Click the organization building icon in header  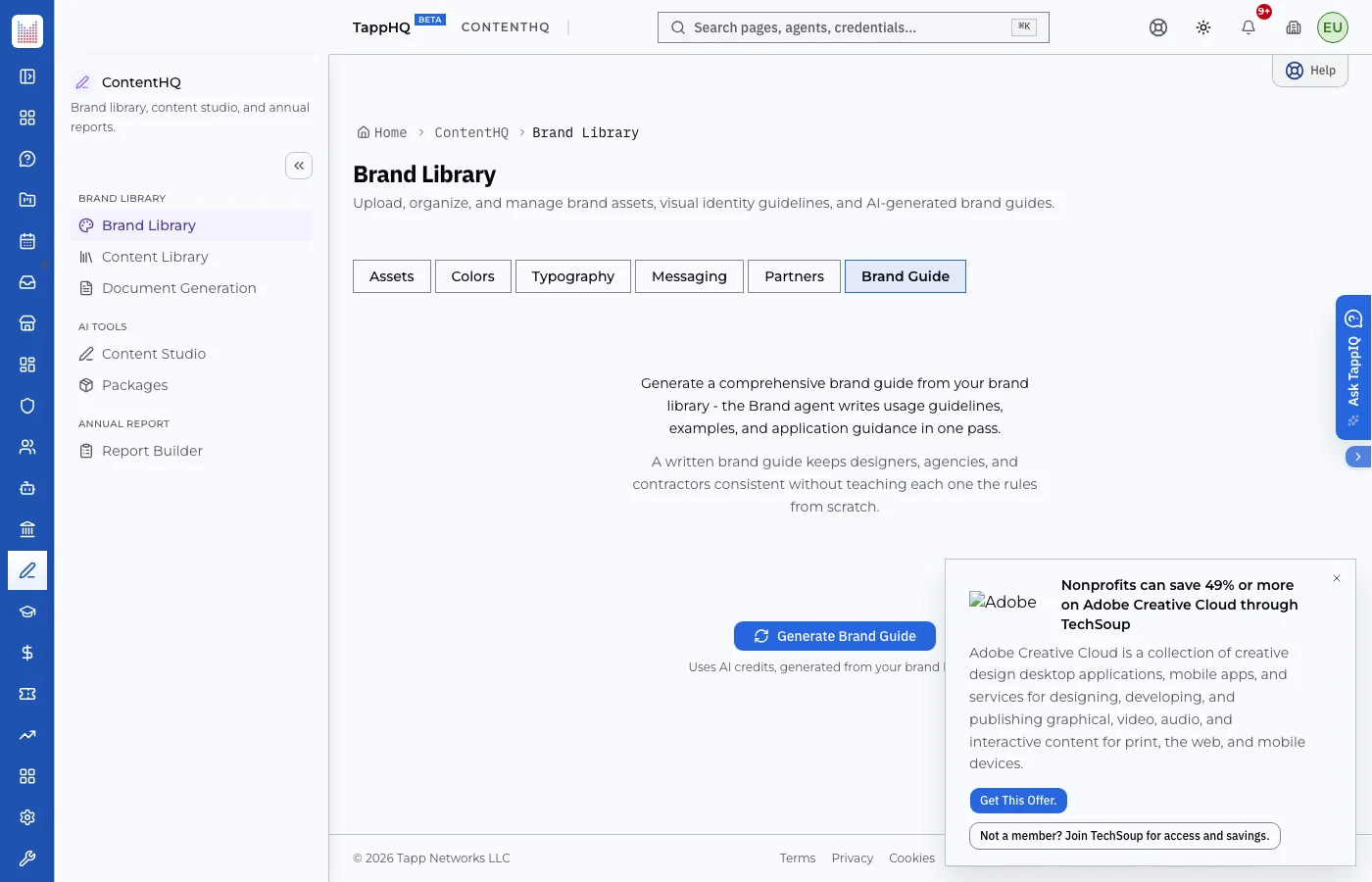tap(1294, 27)
